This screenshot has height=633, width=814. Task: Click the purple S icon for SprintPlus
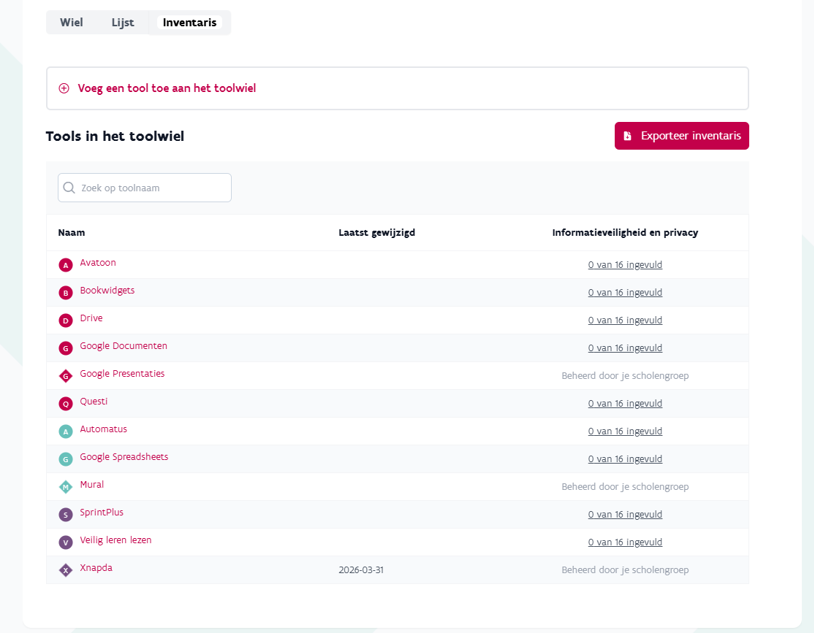(x=65, y=515)
